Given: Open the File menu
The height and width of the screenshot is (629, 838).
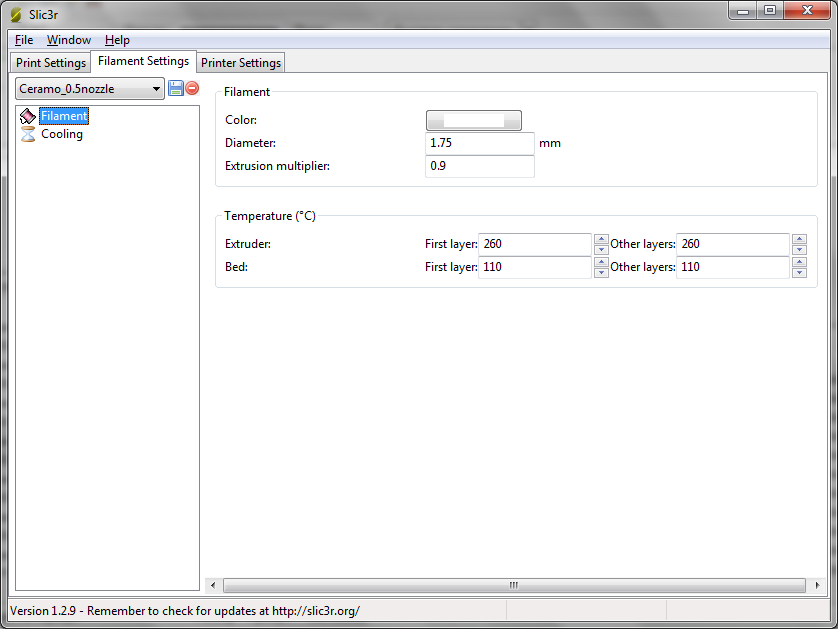Looking at the screenshot, I should coord(24,40).
